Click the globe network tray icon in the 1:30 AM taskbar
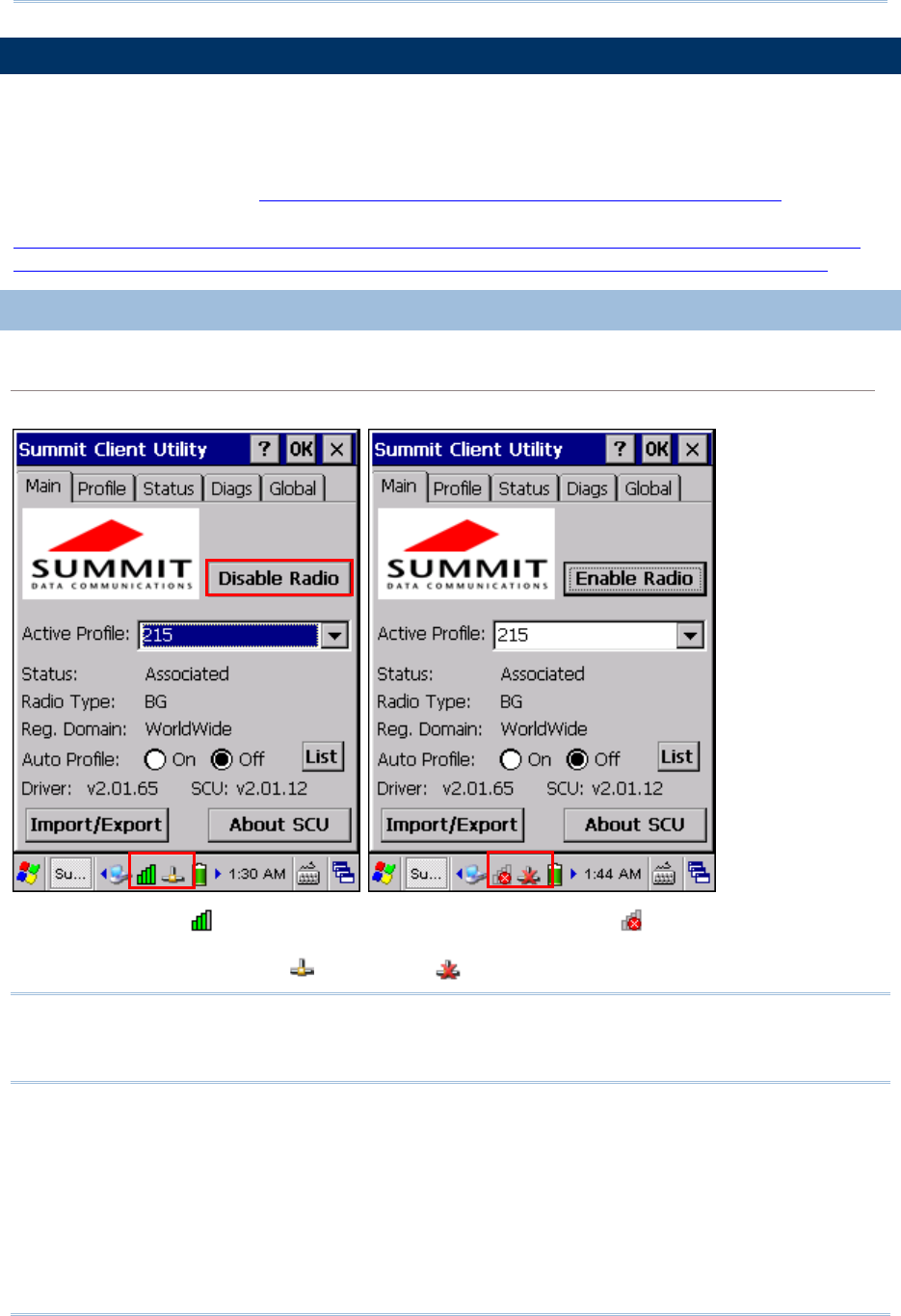 [119, 875]
